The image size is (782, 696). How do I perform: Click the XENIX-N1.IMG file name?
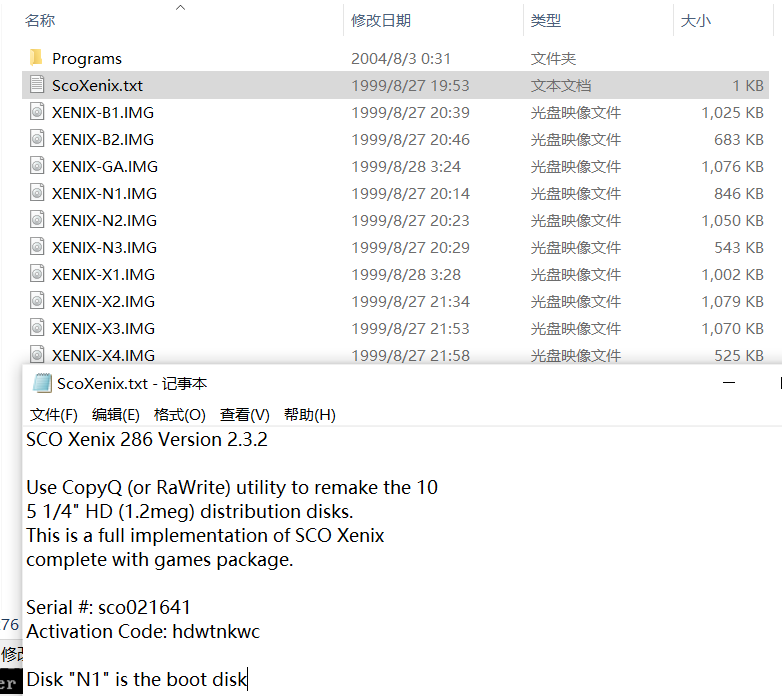[x=104, y=193]
